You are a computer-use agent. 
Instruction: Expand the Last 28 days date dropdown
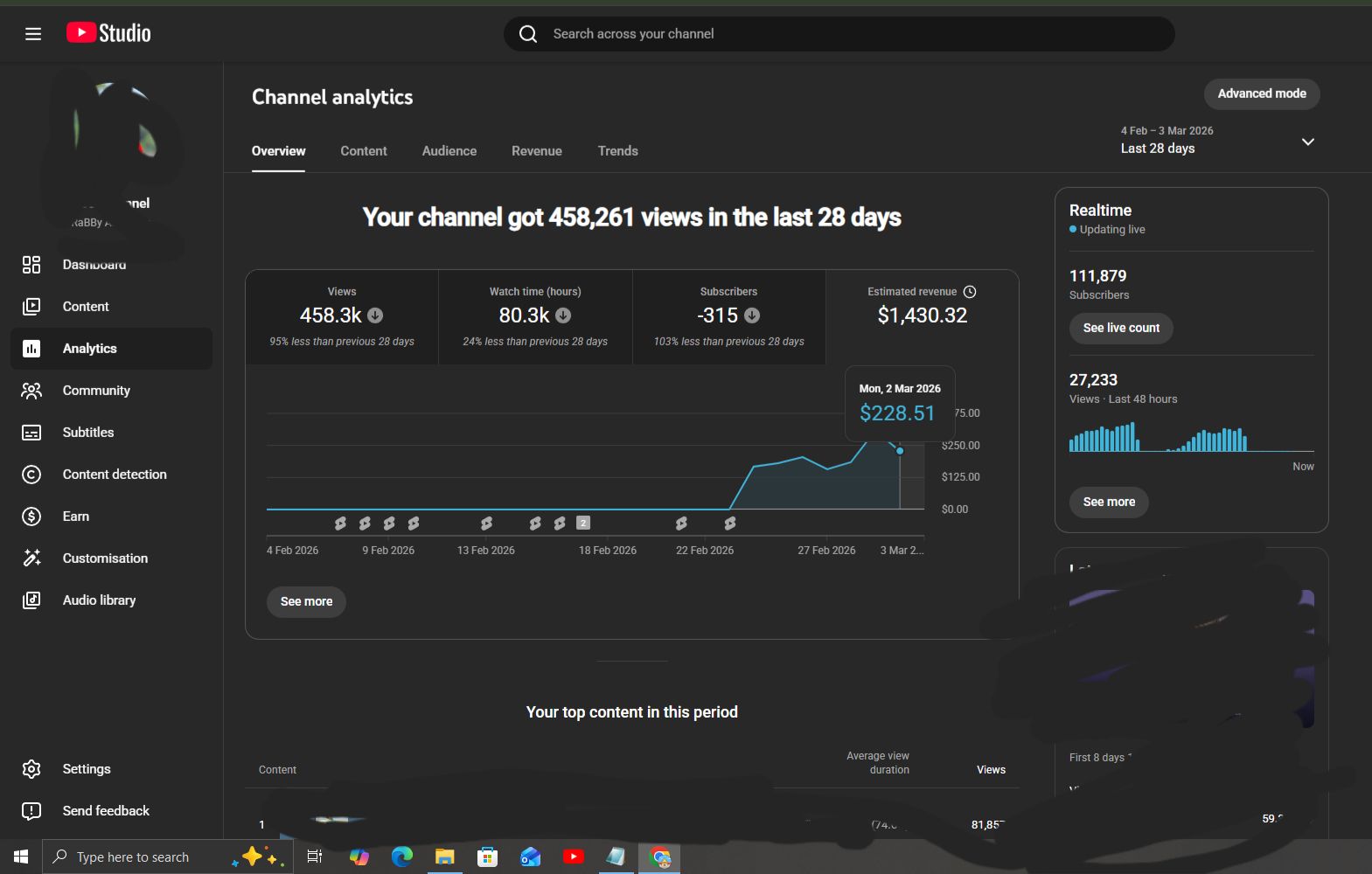(1307, 142)
